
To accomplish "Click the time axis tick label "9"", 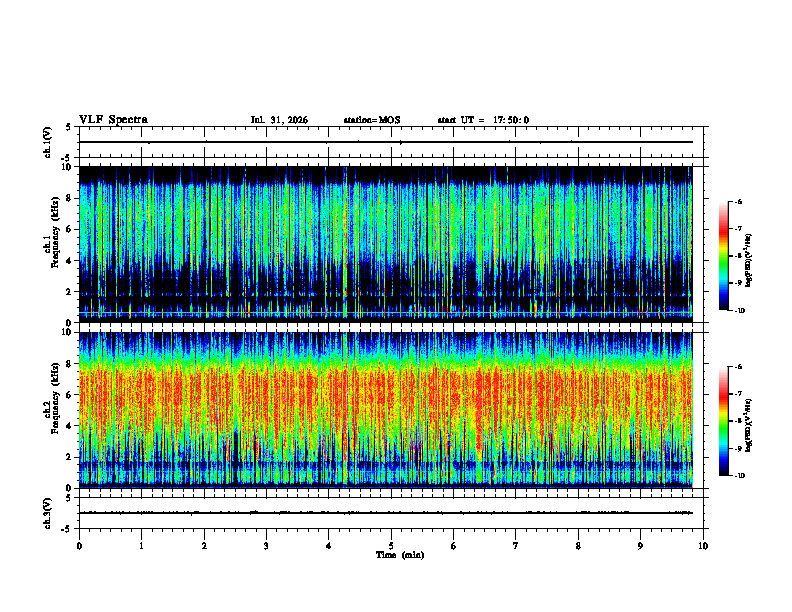I will click(x=640, y=546).
